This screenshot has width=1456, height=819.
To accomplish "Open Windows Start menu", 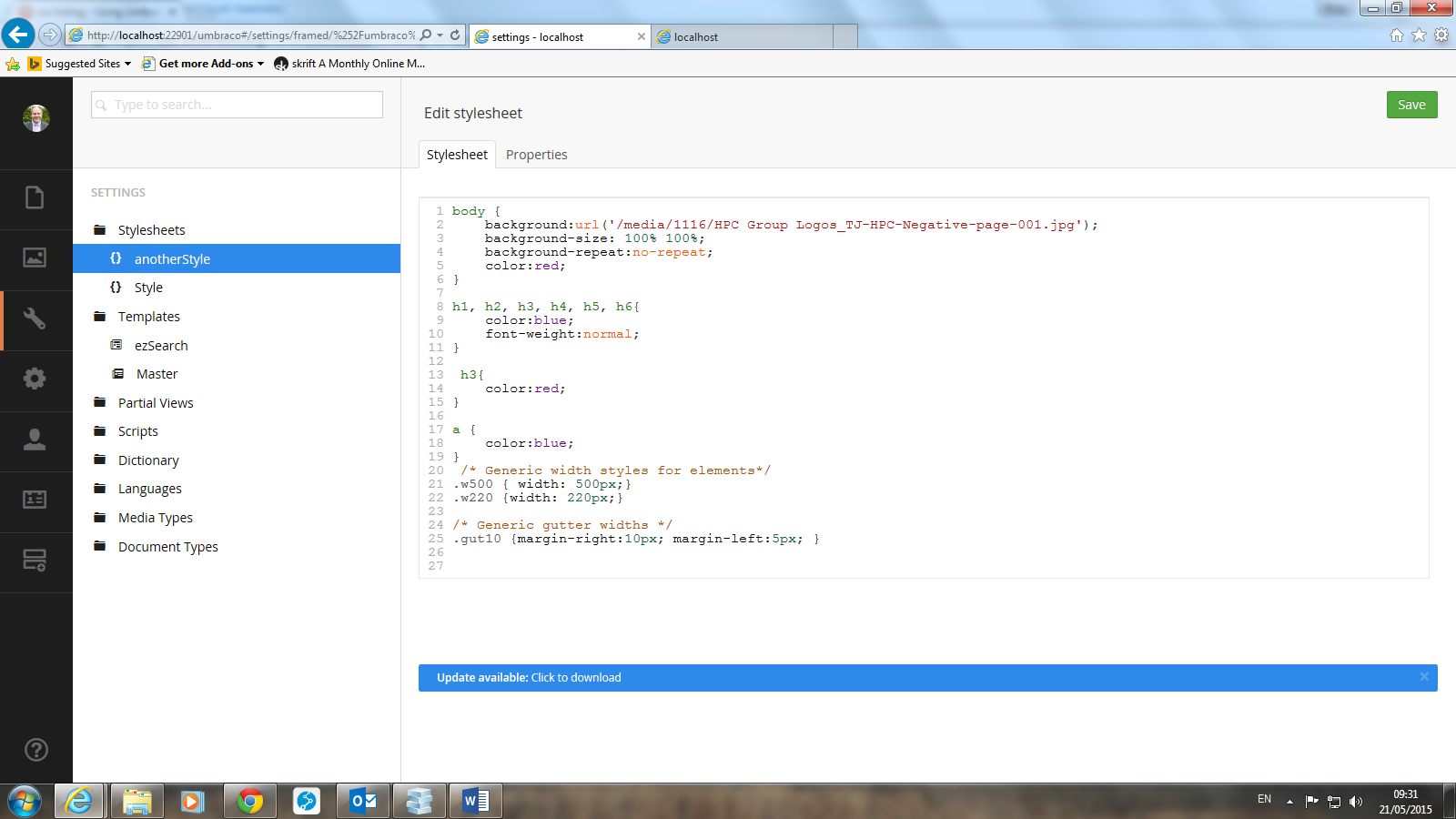I will pyautogui.click(x=25, y=802).
